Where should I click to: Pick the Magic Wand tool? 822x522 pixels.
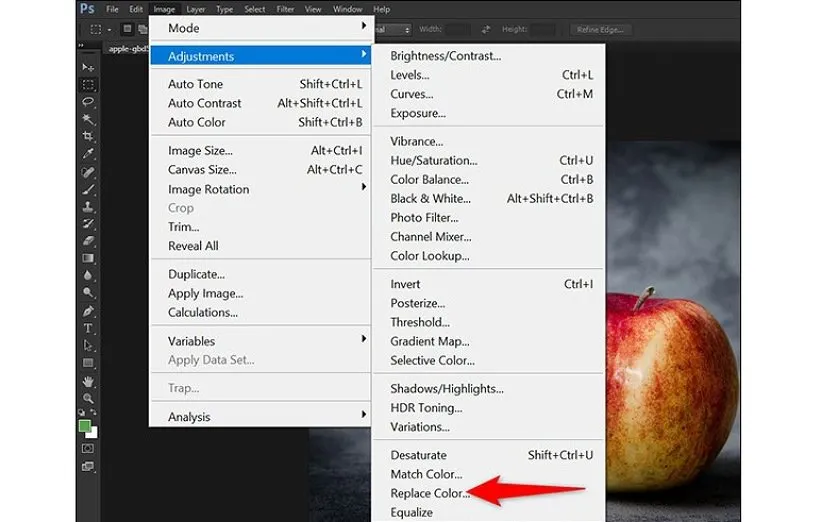[88, 119]
